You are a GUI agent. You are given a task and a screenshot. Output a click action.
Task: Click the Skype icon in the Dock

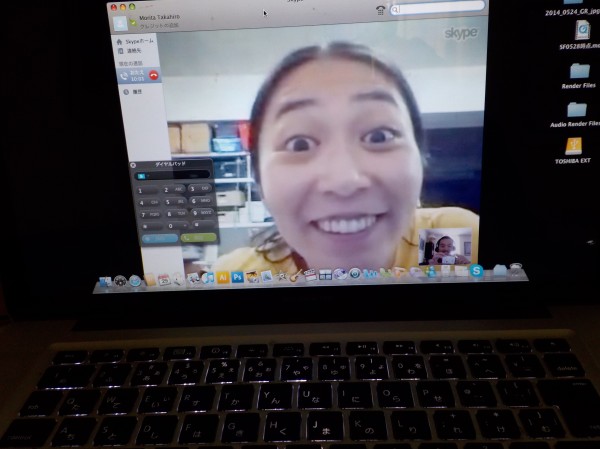tap(476, 271)
